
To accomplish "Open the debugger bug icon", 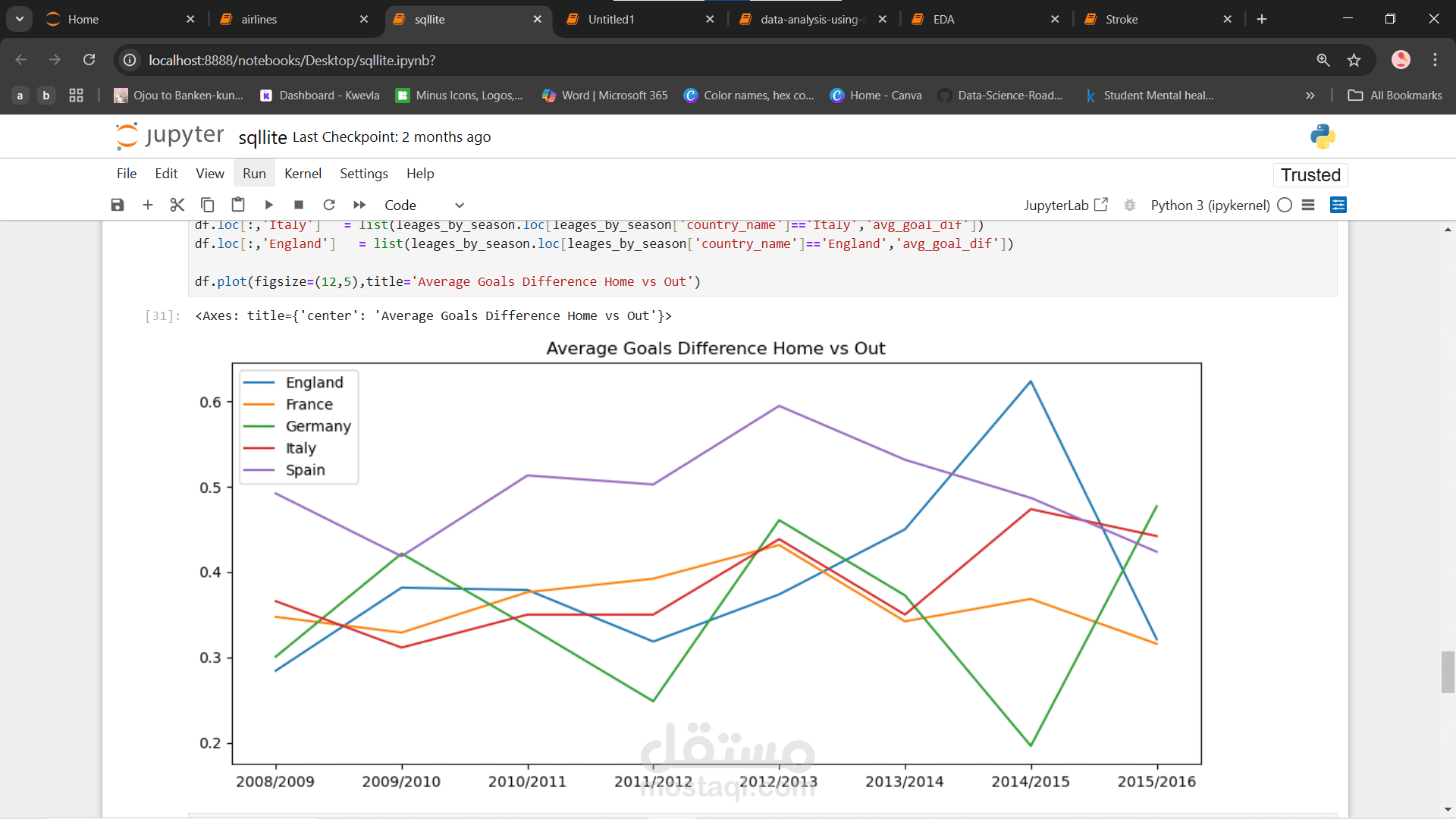I will pyautogui.click(x=1130, y=205).
